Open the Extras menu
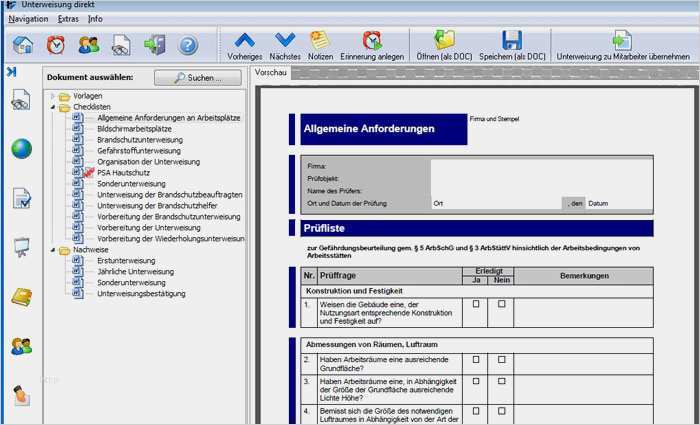This screenshot has width=700, height=425. tap(68, 19)
